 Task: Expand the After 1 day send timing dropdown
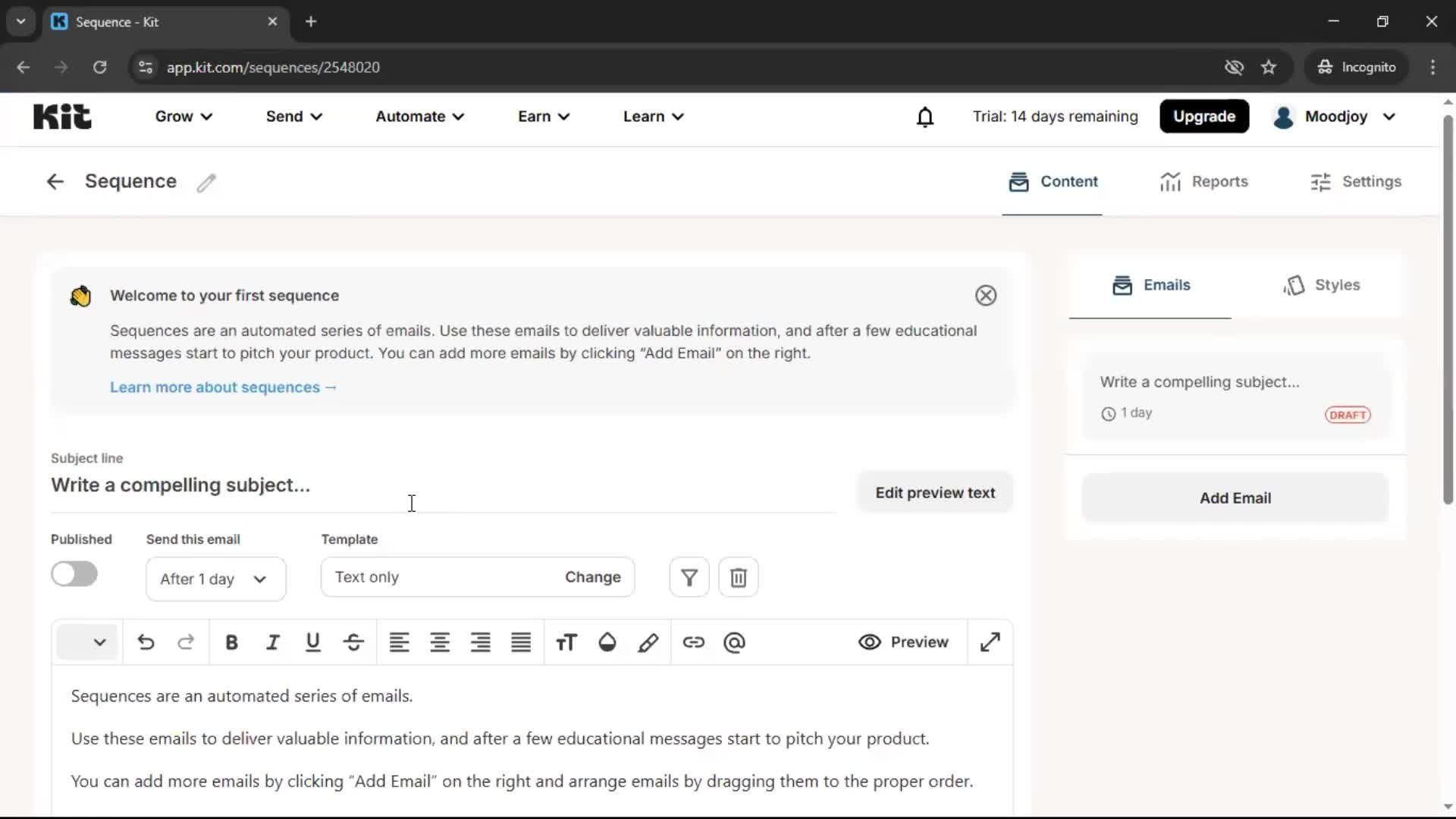click(215, 579)
